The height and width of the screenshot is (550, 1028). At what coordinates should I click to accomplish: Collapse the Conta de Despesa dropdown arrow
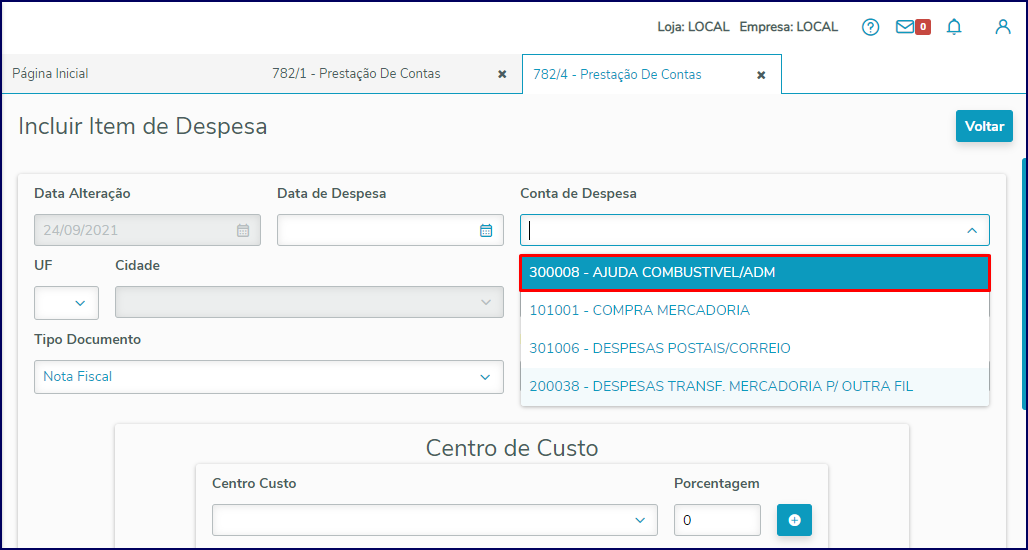pos(972,231)
